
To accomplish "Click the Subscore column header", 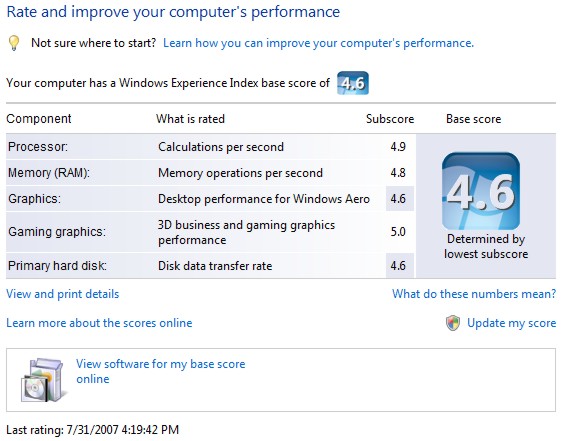I will (x=390, y=119).
